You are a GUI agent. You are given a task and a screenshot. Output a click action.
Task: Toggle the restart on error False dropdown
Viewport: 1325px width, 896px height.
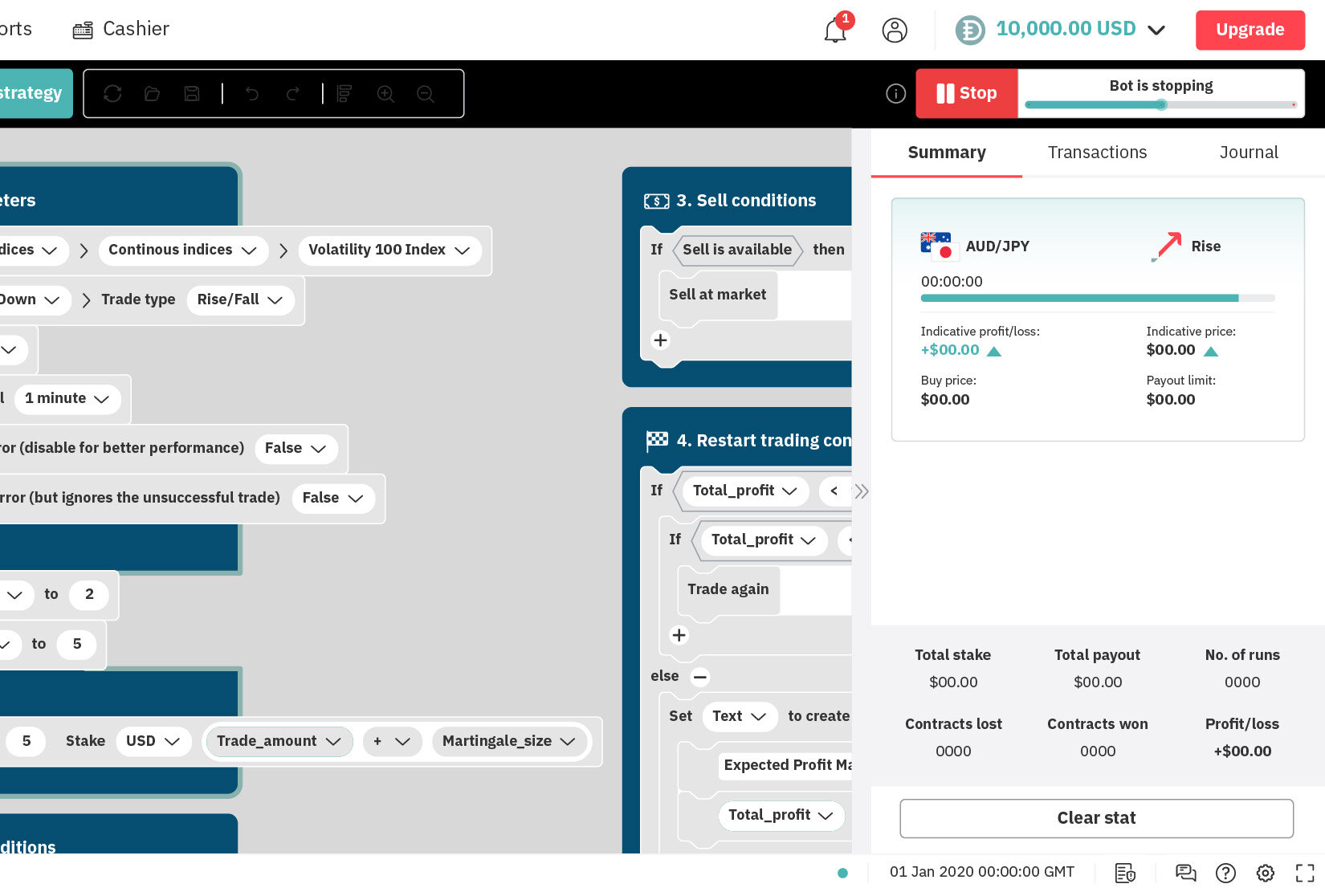pos(295,448)
